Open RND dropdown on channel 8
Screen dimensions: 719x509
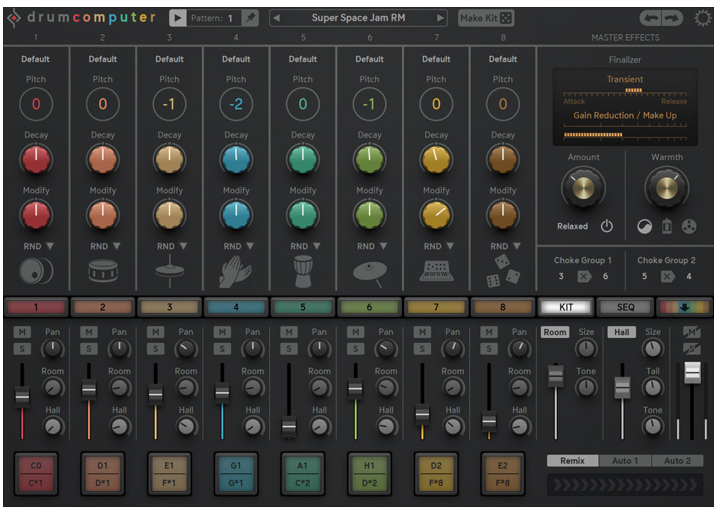(x=517, y=246)
